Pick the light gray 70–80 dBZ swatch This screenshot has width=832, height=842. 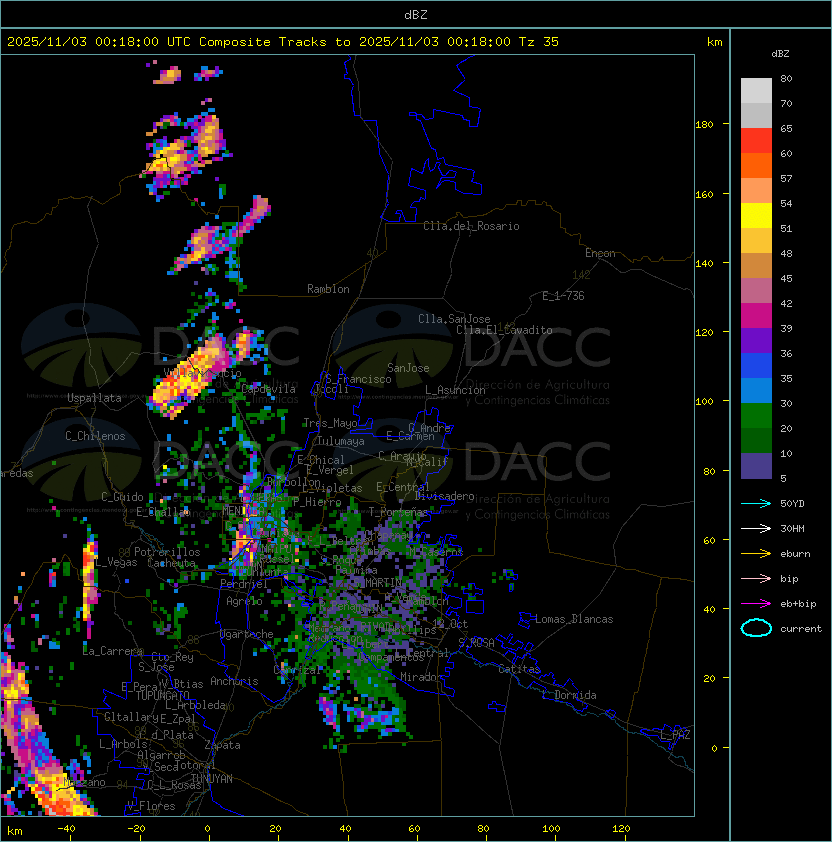(756, 90)
